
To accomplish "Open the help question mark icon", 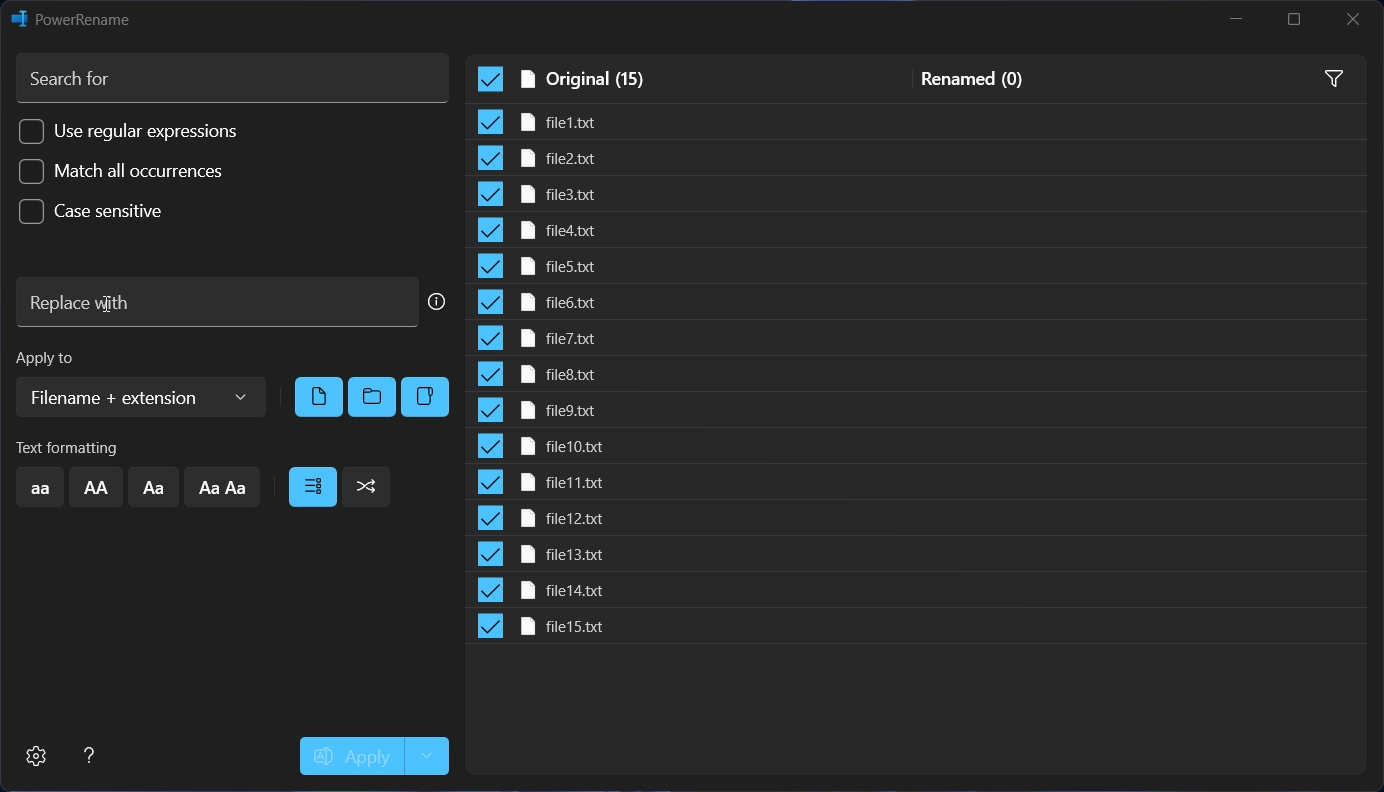I will [x=89, y=756].
